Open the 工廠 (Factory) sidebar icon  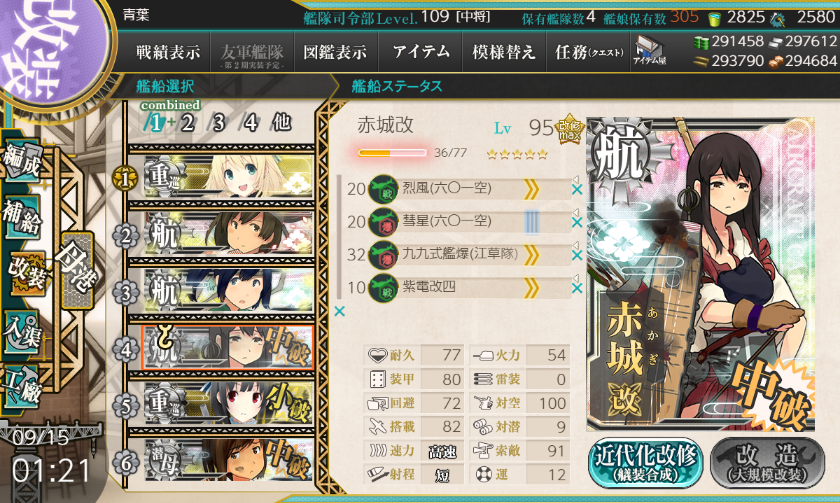coord(22,387)
